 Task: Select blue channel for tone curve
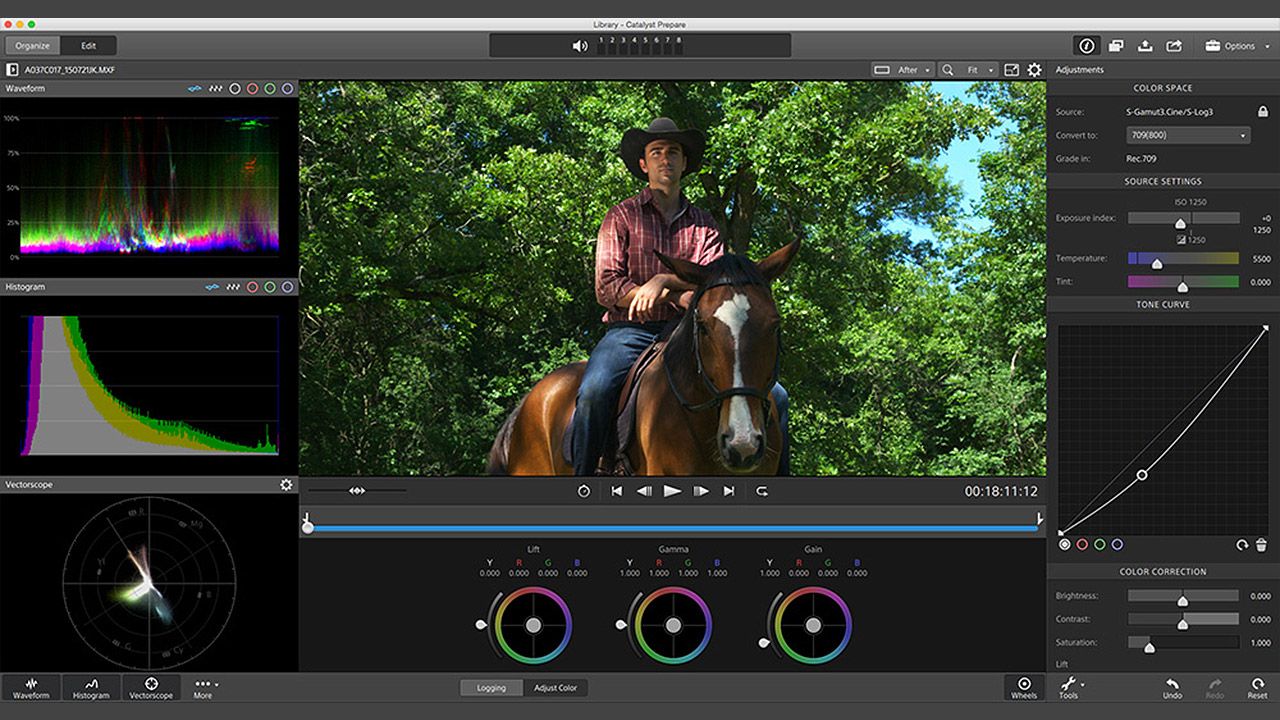1117,545
